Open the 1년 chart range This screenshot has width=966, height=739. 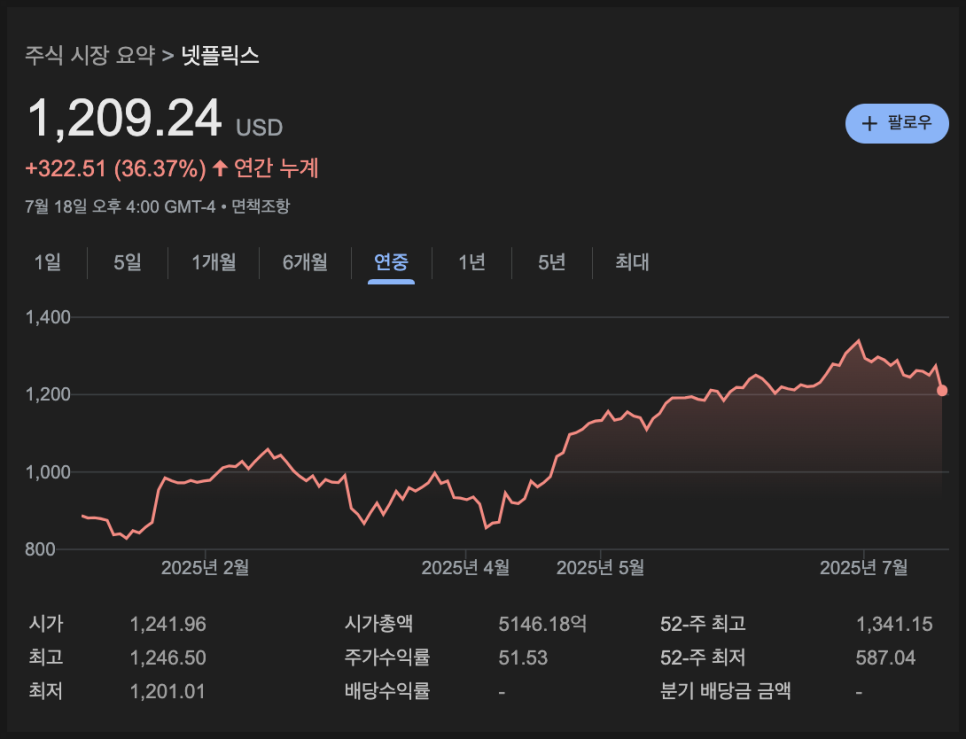coord(472,262)
